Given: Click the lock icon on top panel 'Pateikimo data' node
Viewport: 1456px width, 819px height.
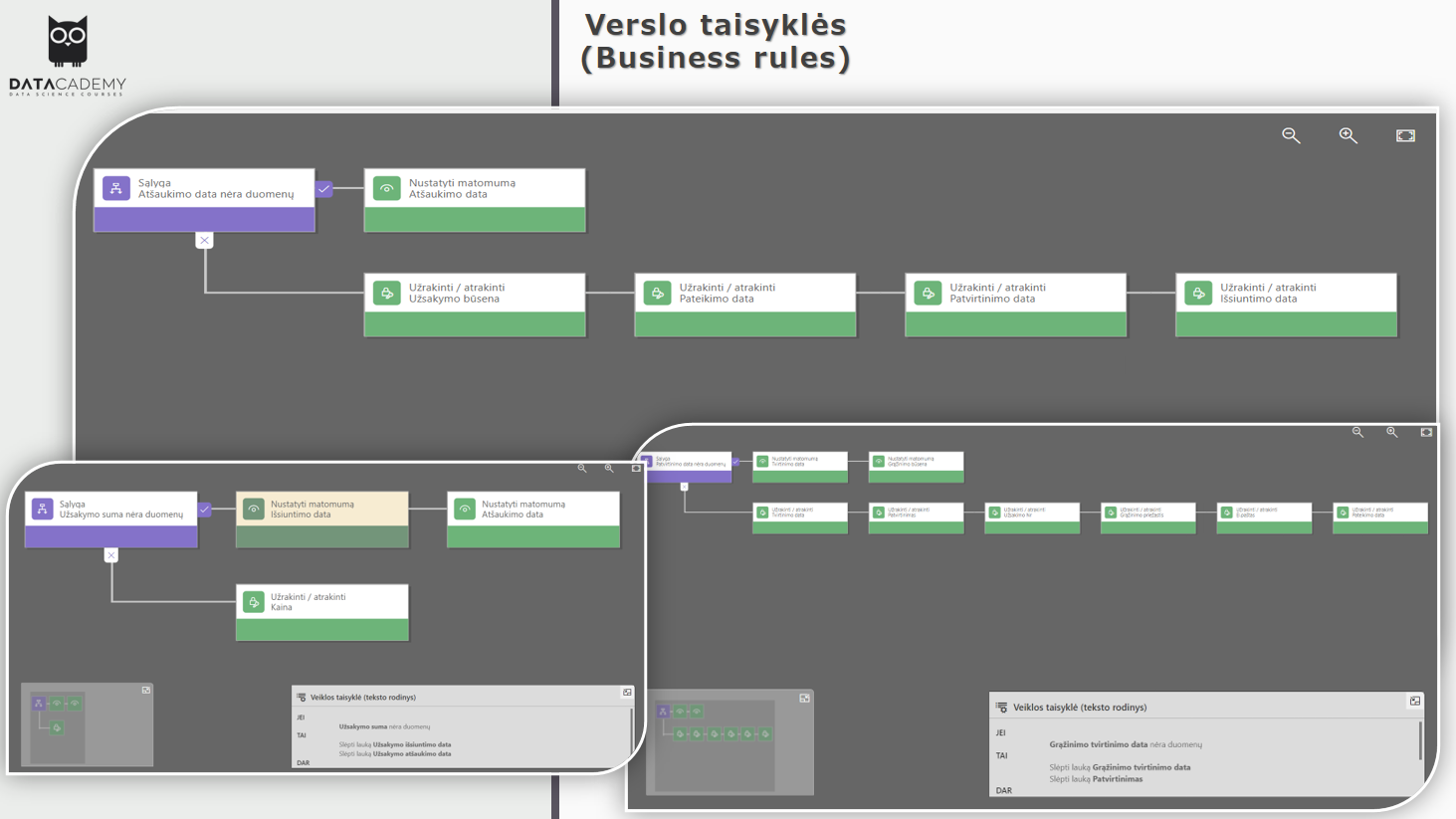Looking at the screenshot, I should (x=658, y=293).
